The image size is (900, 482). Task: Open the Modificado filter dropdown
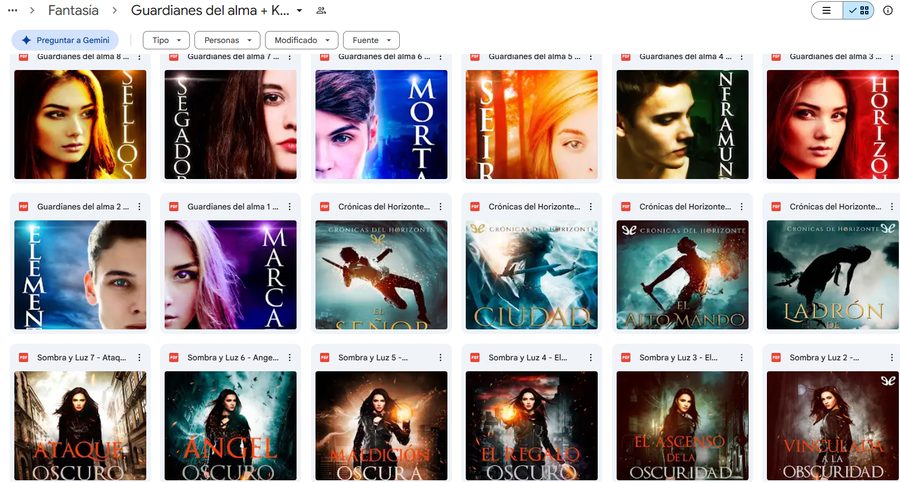(301, 40)
